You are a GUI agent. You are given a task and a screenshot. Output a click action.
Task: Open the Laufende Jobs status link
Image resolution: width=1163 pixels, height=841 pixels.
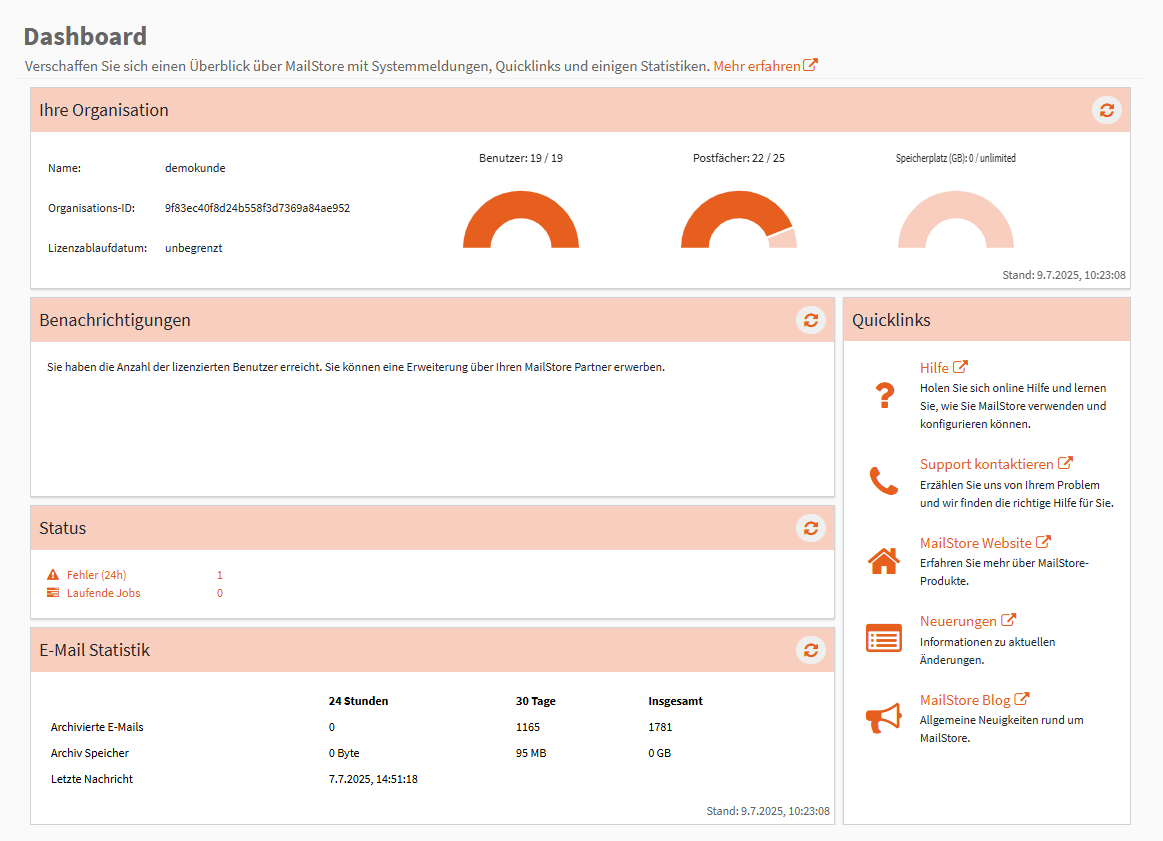point(103,593)
